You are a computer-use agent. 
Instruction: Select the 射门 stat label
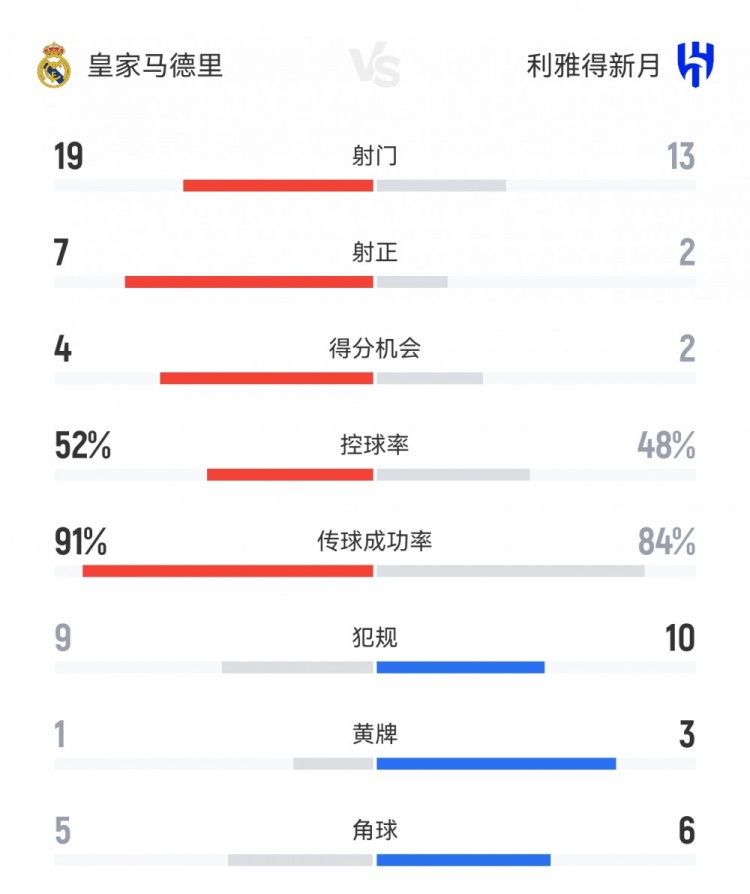point(375,156)
